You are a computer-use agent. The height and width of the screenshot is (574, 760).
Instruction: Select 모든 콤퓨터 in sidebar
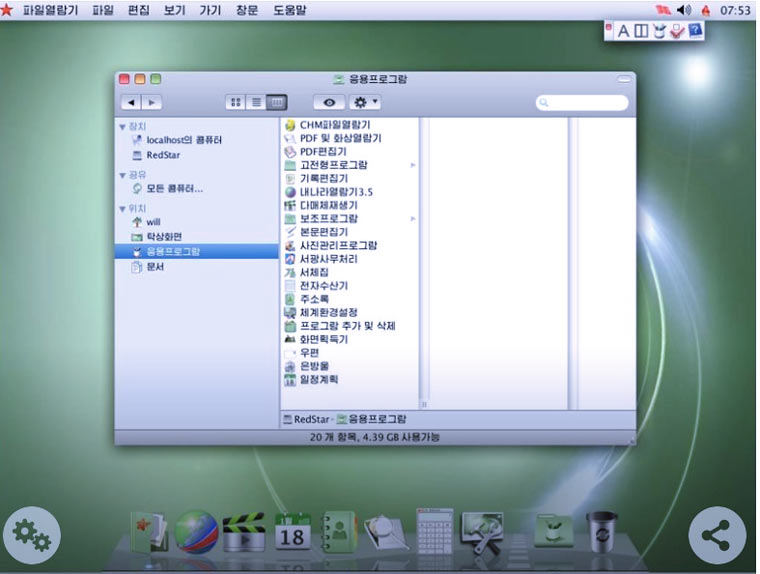168,189
